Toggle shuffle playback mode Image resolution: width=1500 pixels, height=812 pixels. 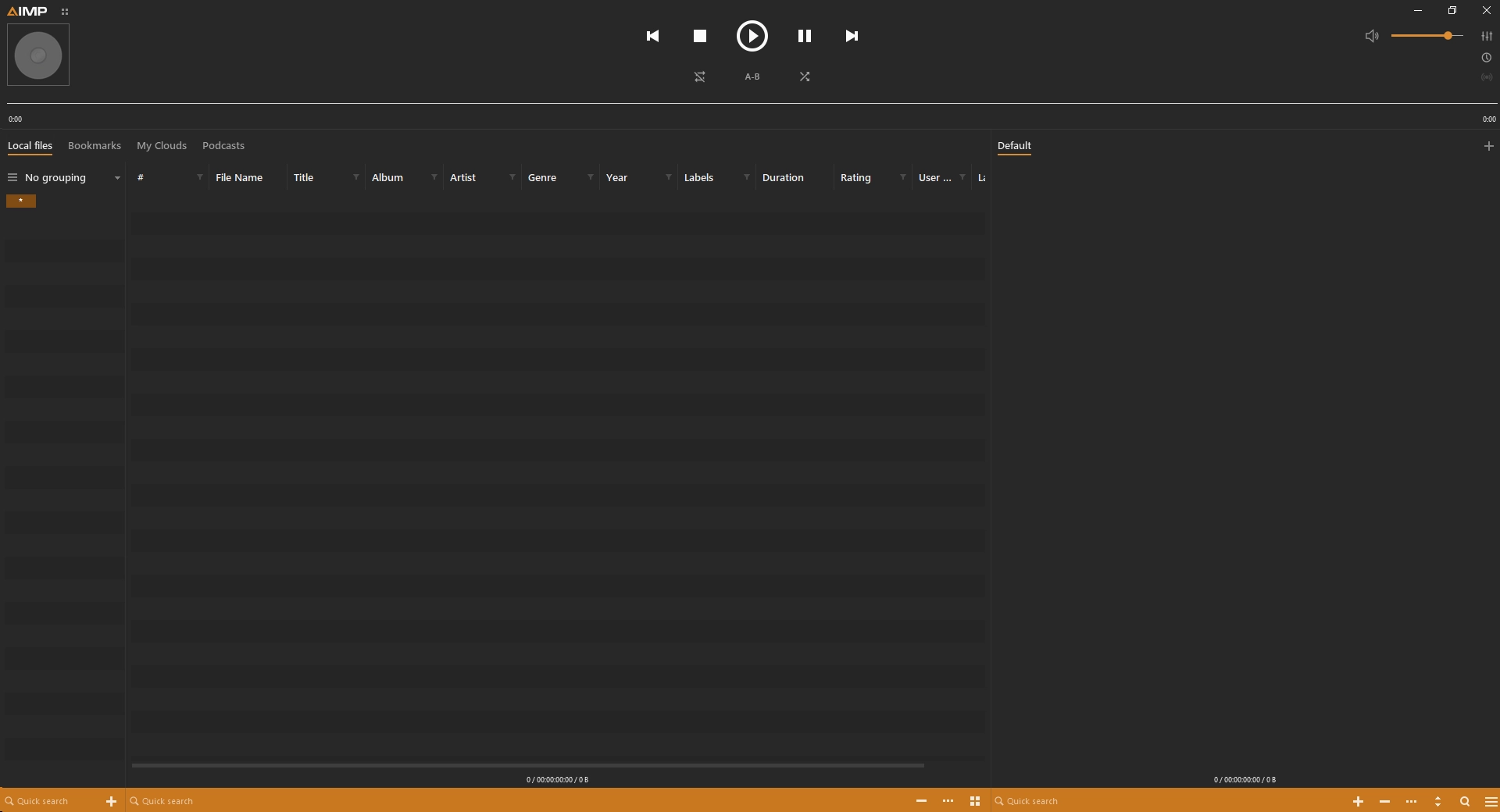[805, 77]
